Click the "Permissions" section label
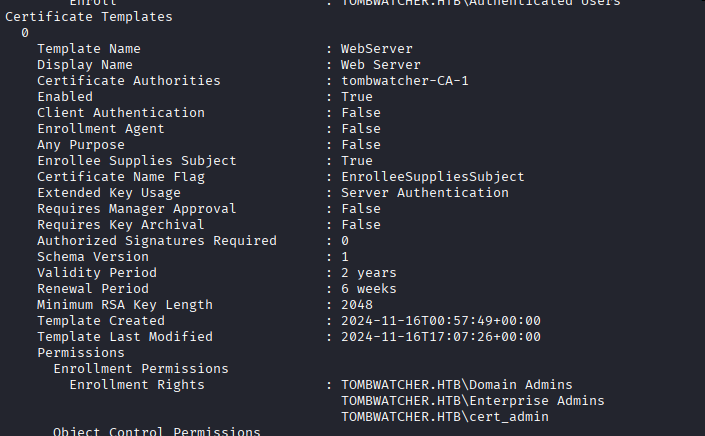Screen dimensions: 705x436 (80, 353)
